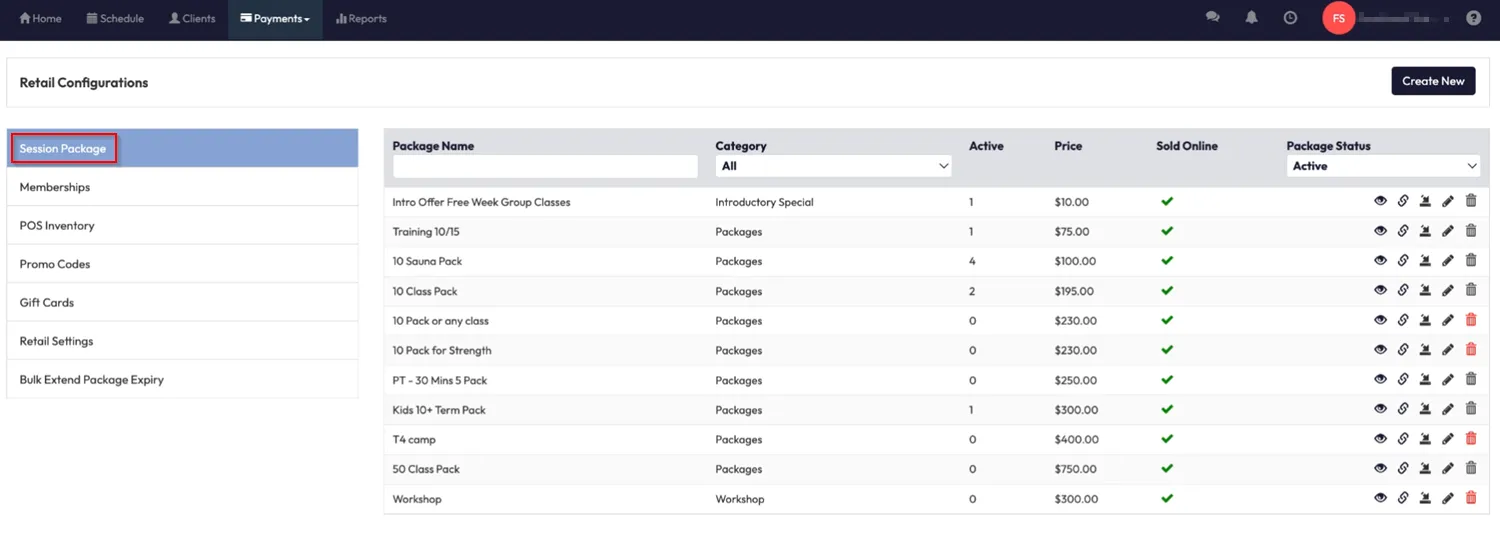Open the Category filter dropdown
Image resolution: width=1500 pixels, height=537 pixels.
pos(833,166)
